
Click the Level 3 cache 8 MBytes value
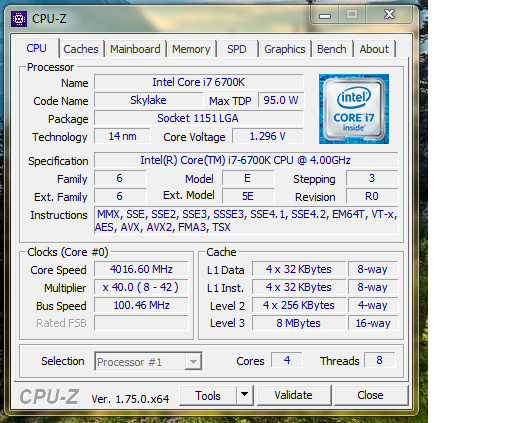tap(299, 323)
